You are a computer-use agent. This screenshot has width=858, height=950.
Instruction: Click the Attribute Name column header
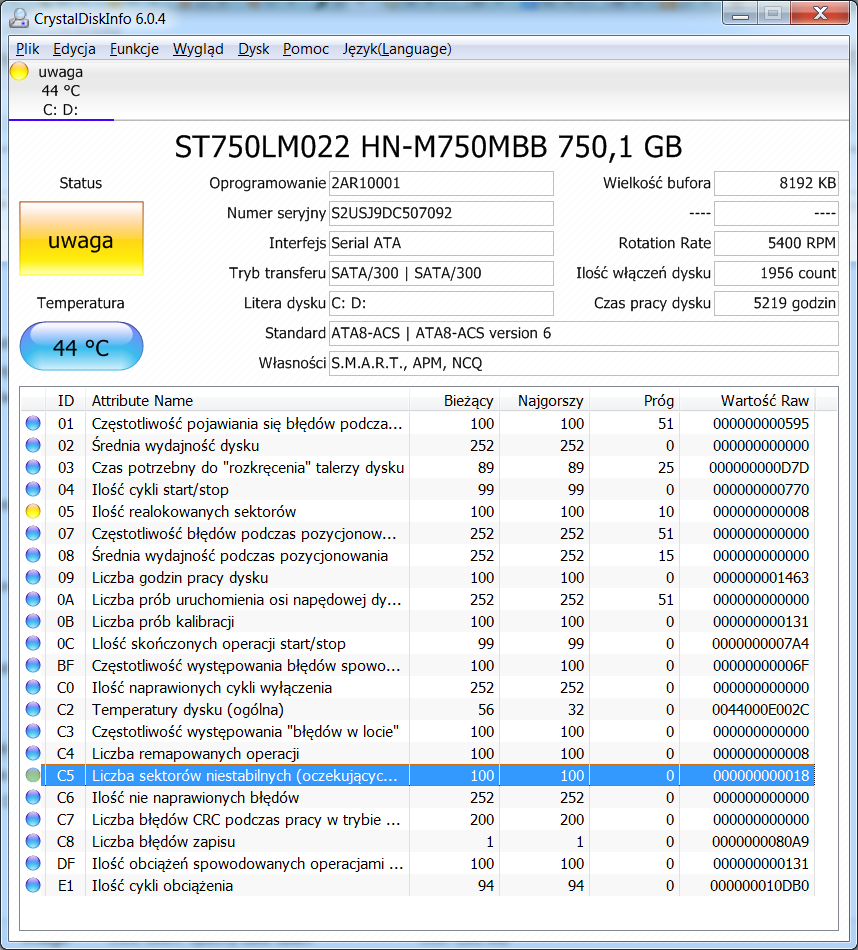click(x=247, y=400)
